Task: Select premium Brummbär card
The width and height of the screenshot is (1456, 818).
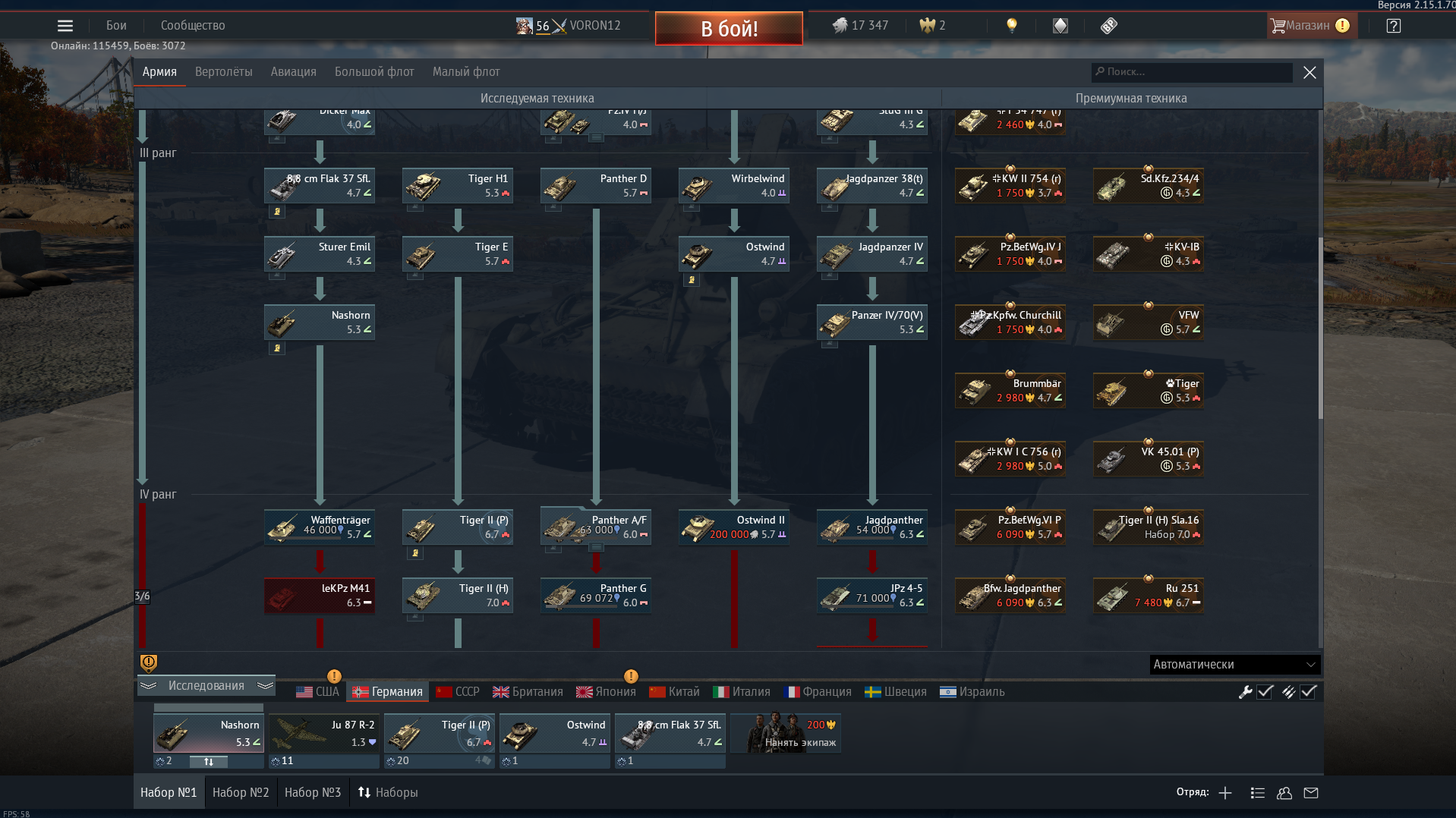Action: pyautogui.click(x=1010, y=391)
